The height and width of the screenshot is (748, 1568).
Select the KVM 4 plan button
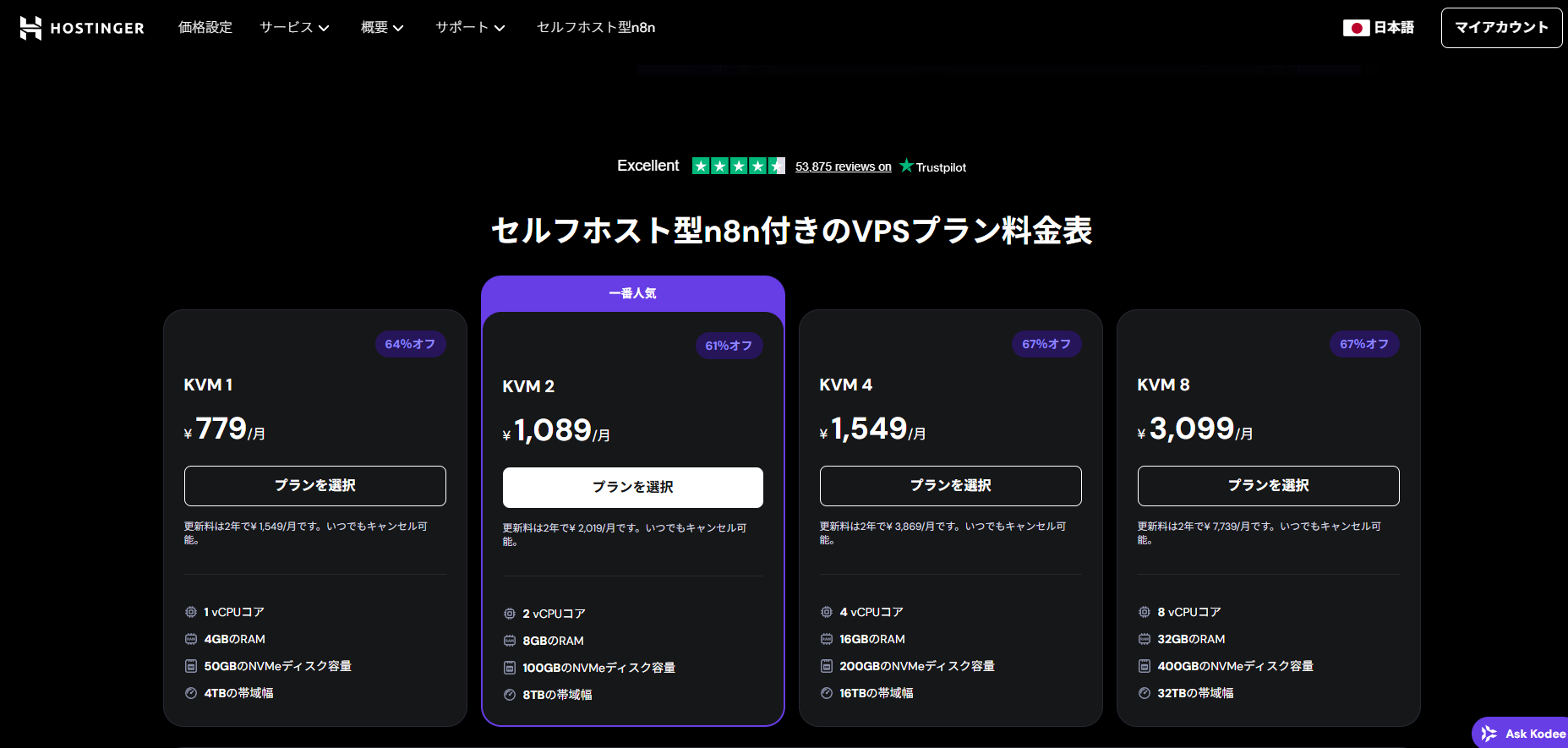950,486
